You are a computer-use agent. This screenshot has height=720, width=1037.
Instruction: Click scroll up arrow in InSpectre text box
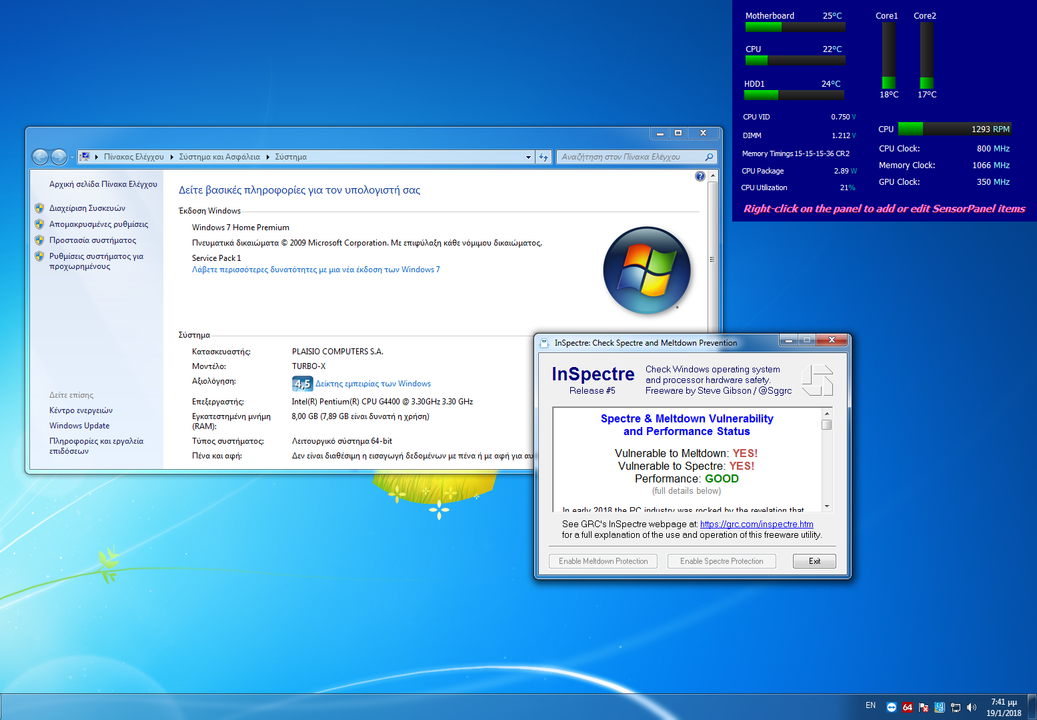827,413
